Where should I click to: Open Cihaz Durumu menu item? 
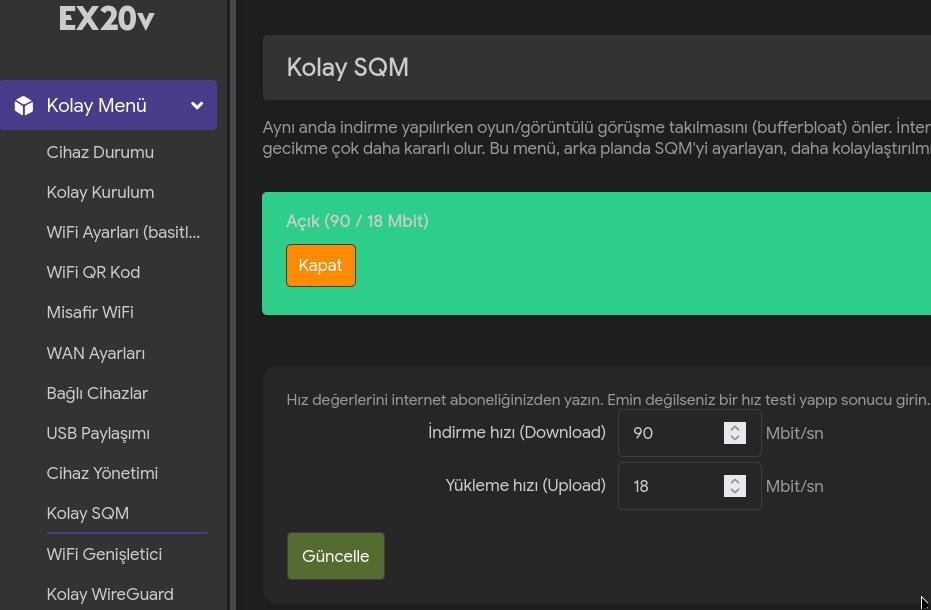100,152
